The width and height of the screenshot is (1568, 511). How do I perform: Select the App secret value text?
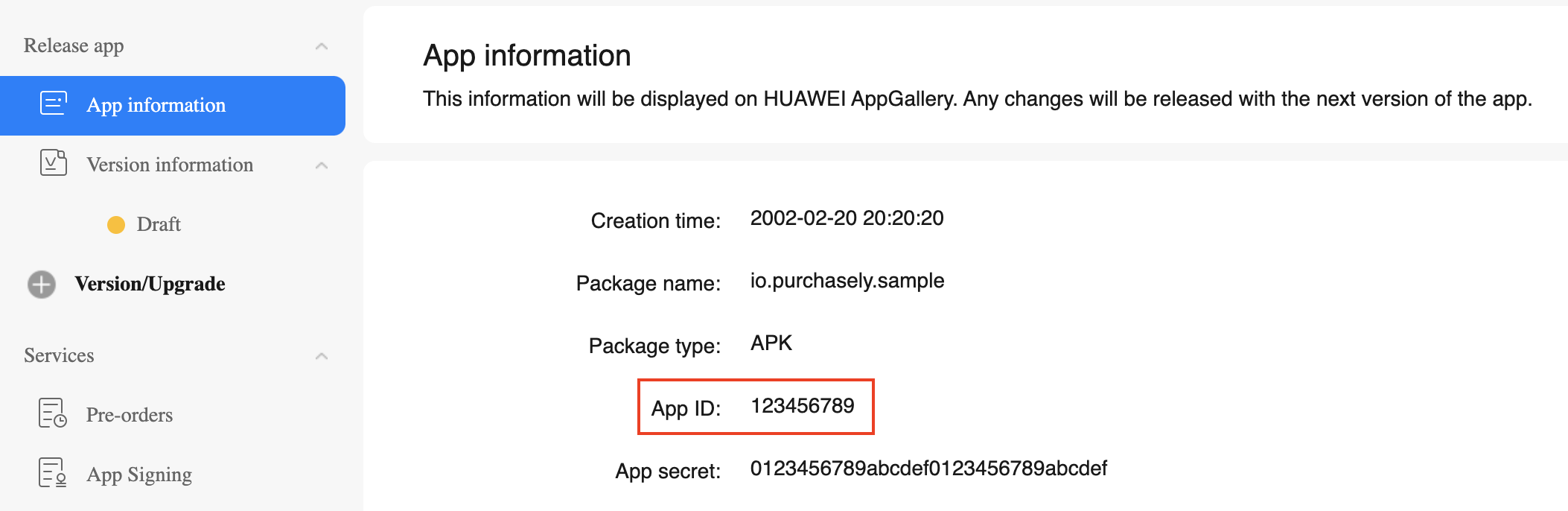[x=928, y=469]
